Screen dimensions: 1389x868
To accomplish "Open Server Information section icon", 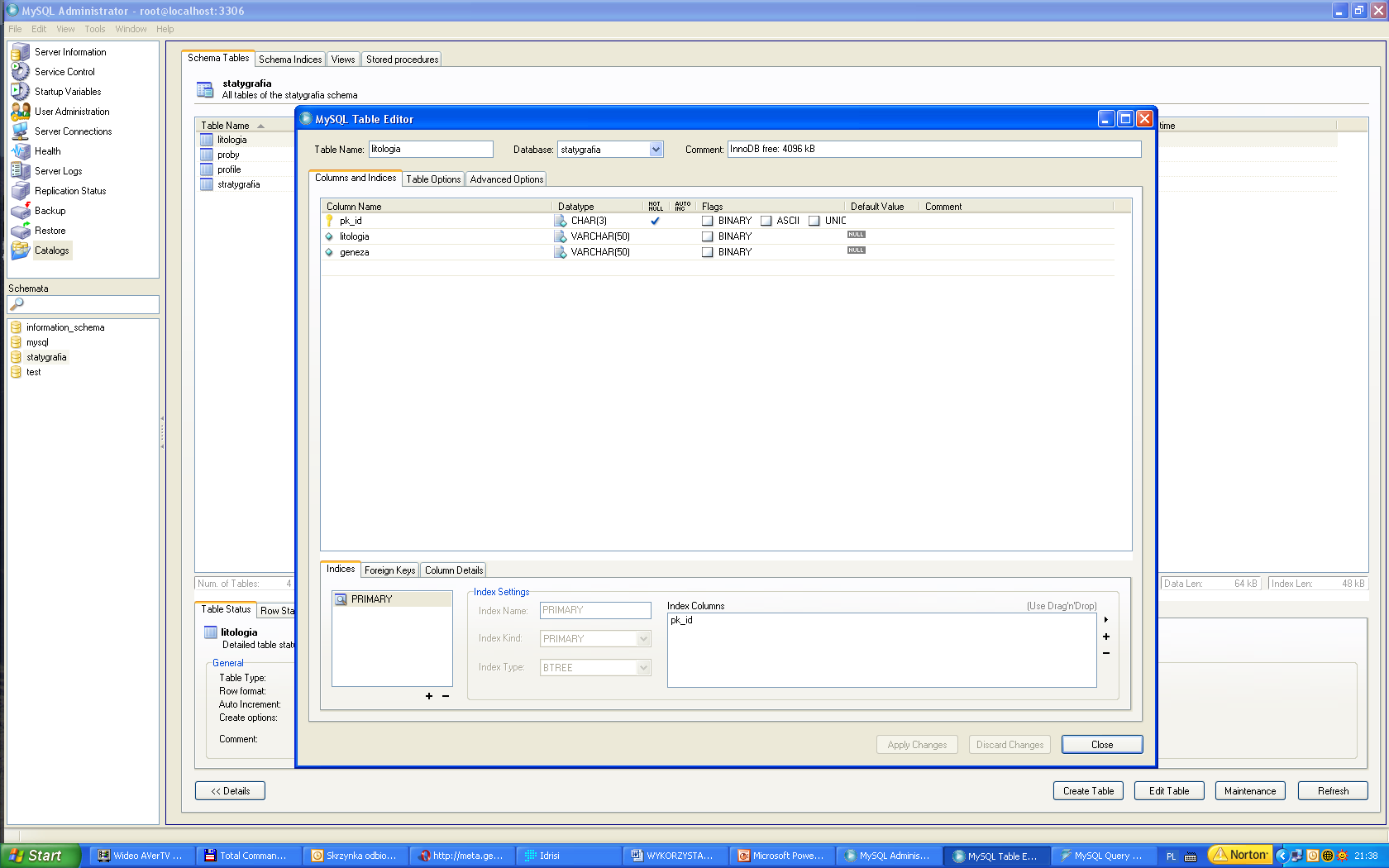I will 20,52.
